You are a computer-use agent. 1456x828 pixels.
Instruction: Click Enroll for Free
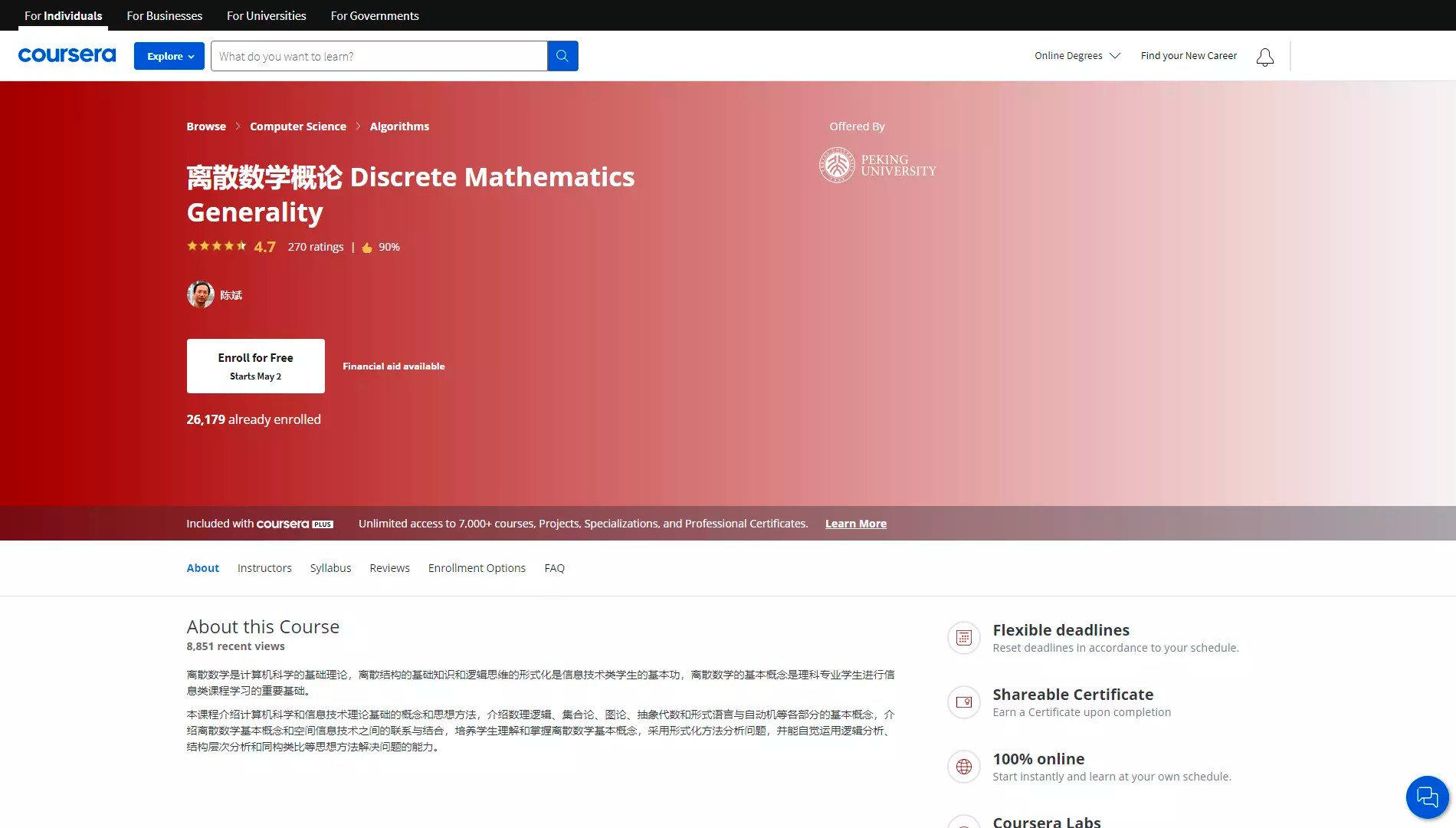(255, 366)
